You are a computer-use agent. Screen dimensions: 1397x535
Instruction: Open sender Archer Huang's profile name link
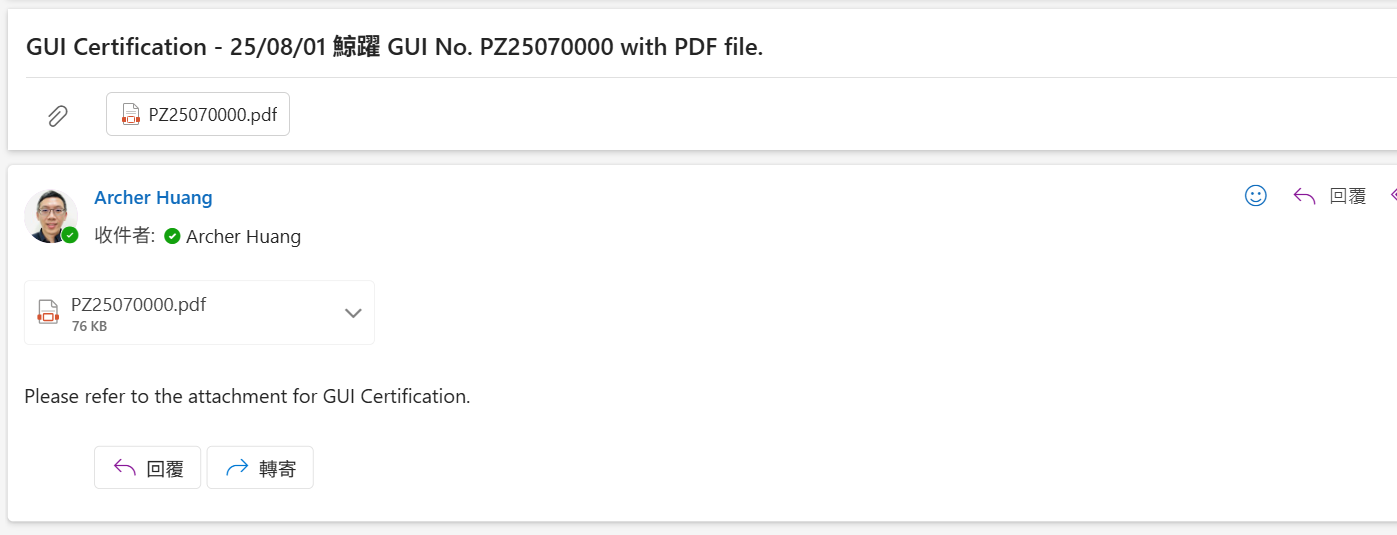coord(153,197)
